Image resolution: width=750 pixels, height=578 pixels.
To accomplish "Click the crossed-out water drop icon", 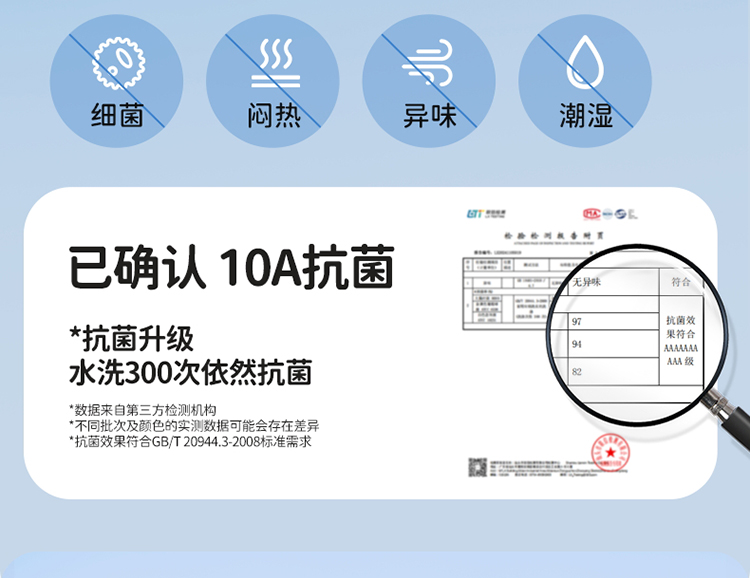I will [x=585, y=62].
